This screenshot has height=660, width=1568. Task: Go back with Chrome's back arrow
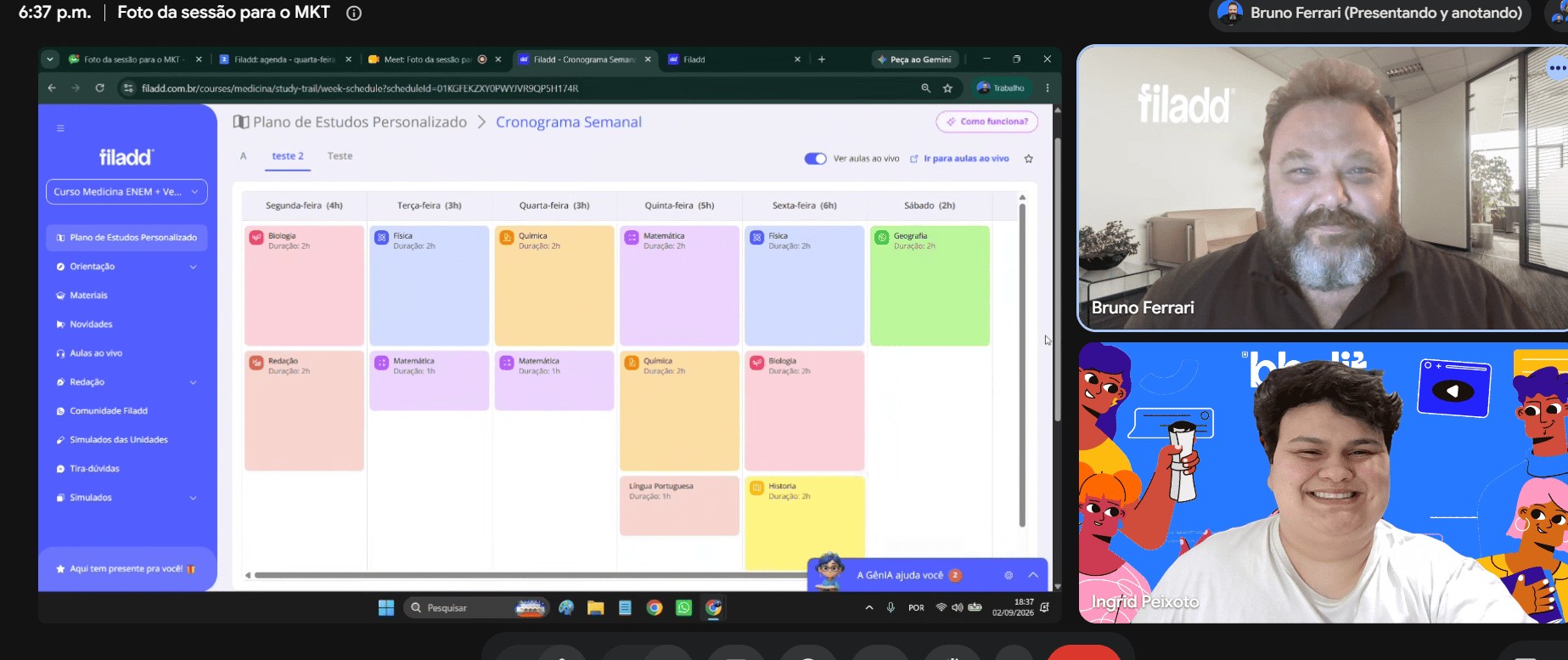tap(52, 87)
